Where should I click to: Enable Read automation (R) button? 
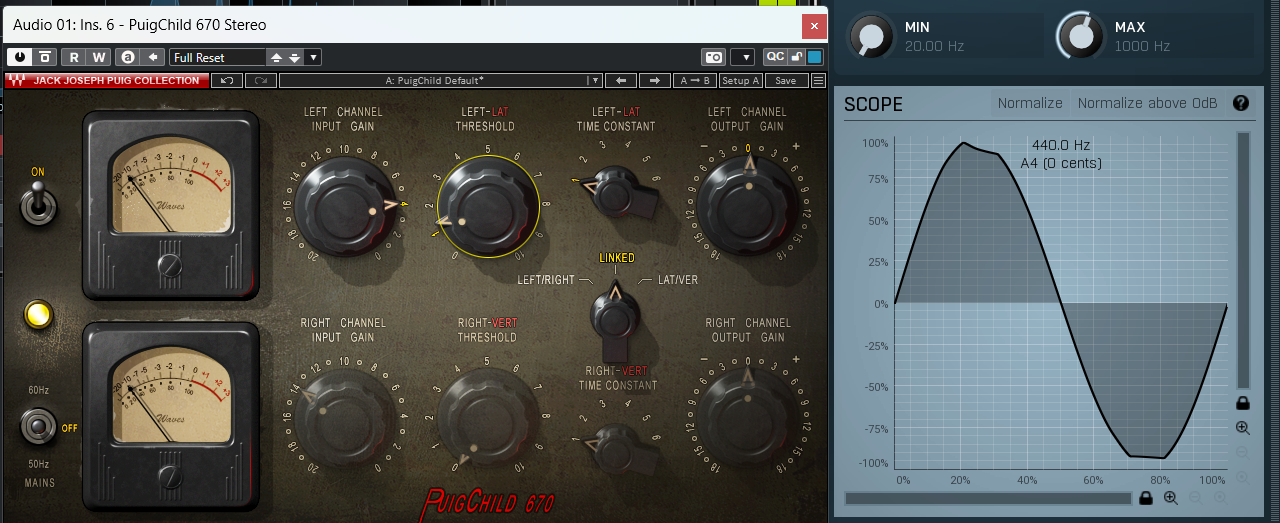[75, 57]
